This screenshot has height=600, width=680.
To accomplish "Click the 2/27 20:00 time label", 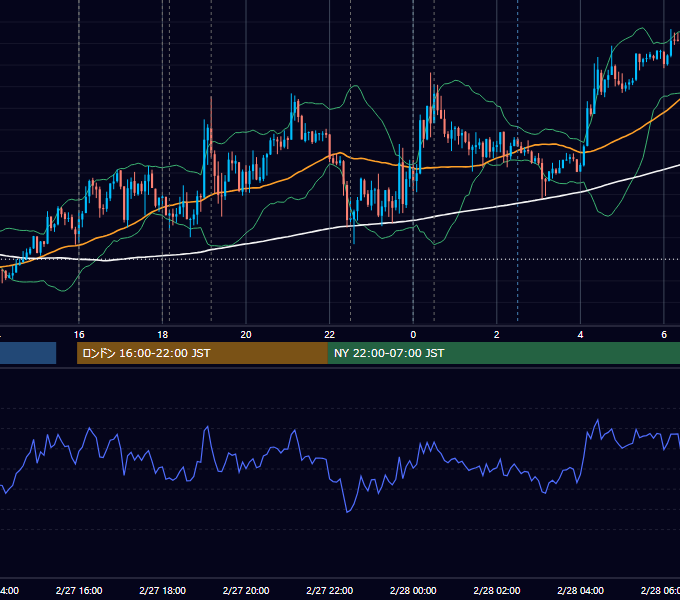I will click(246, 590).
